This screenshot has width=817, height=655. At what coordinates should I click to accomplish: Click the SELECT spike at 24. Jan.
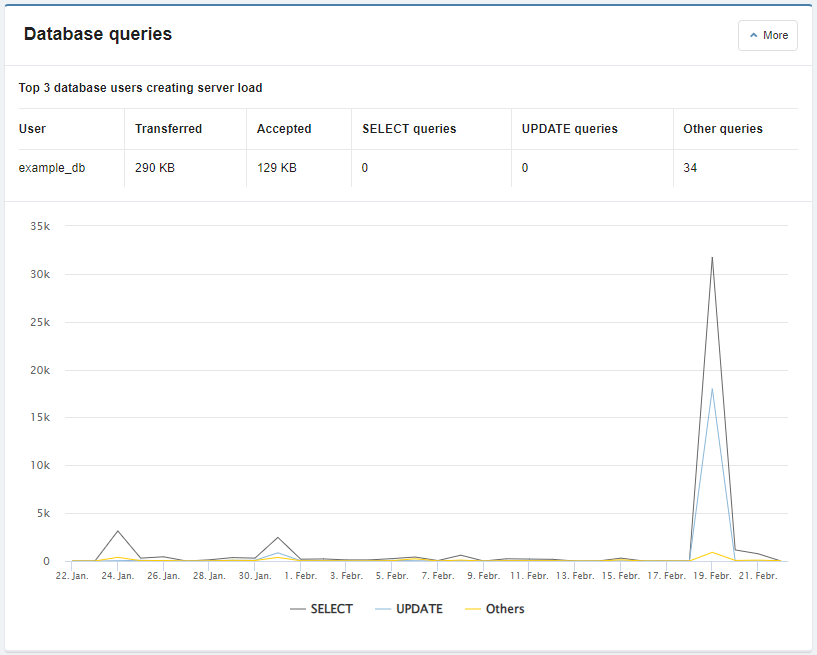tap(118, 531)
